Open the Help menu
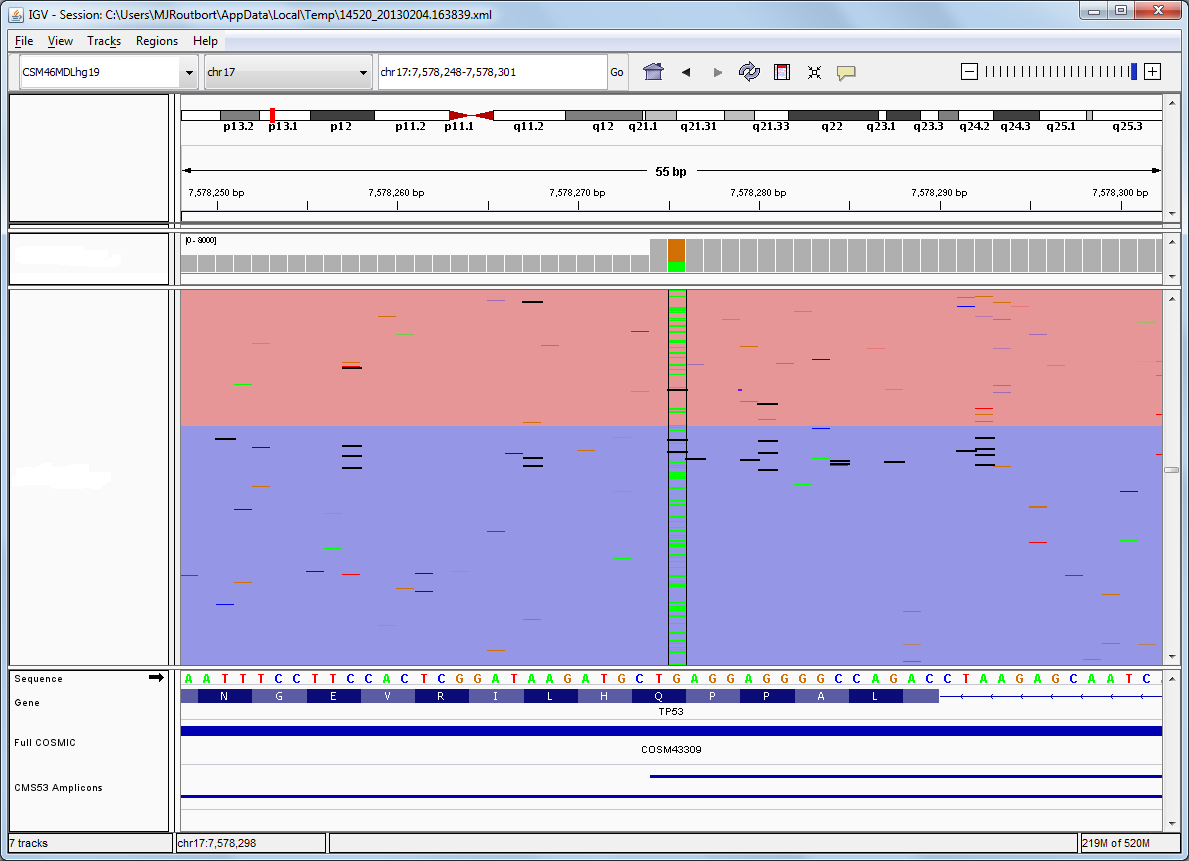This screenshot has height=861, width=1189. pyautogui.click(x=205, y=41)
